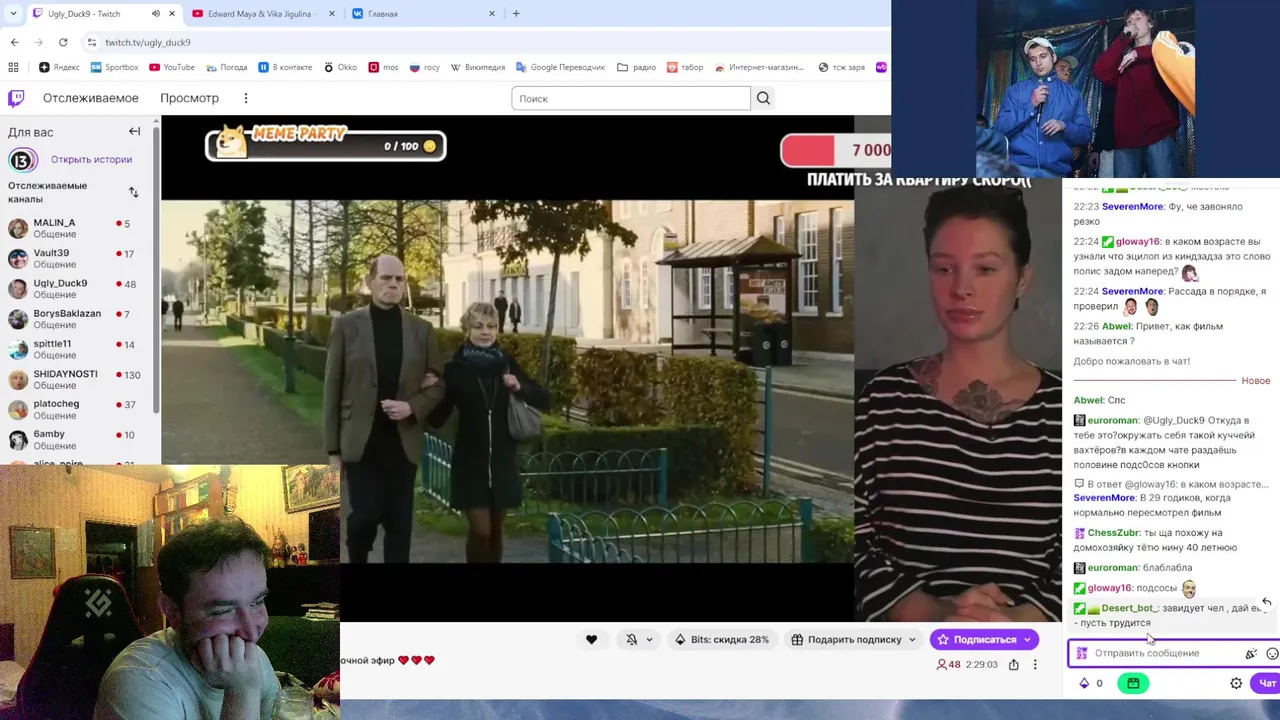Open the stream options three-dot menu
The height and width of the screenshot is (720, 1280).
[1035, 664]
